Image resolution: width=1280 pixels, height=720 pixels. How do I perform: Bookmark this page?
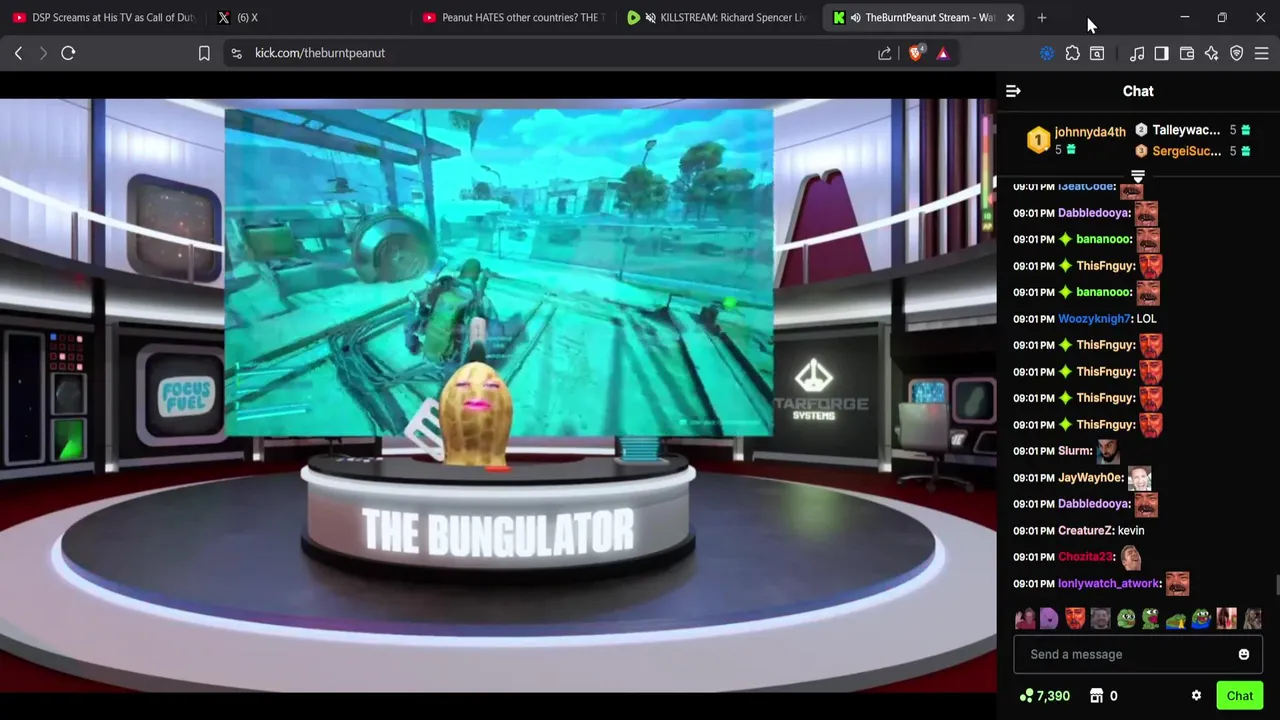(x=204, y=53)
